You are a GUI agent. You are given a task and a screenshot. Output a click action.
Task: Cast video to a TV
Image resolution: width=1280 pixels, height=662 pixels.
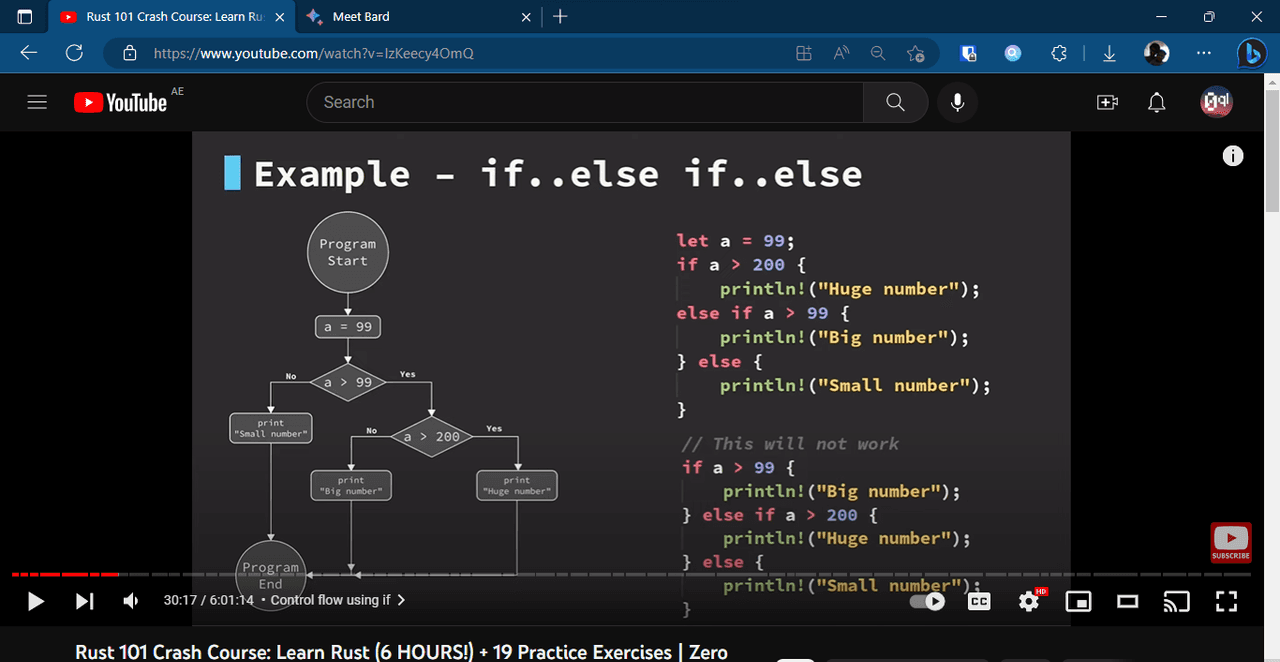tap(1176, 601)
